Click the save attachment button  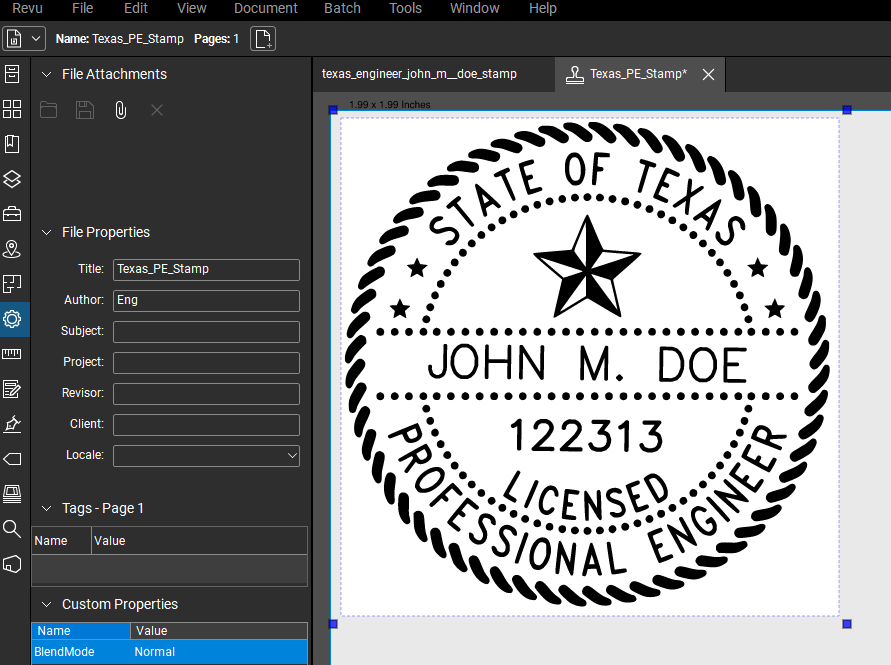click(84, 110)
